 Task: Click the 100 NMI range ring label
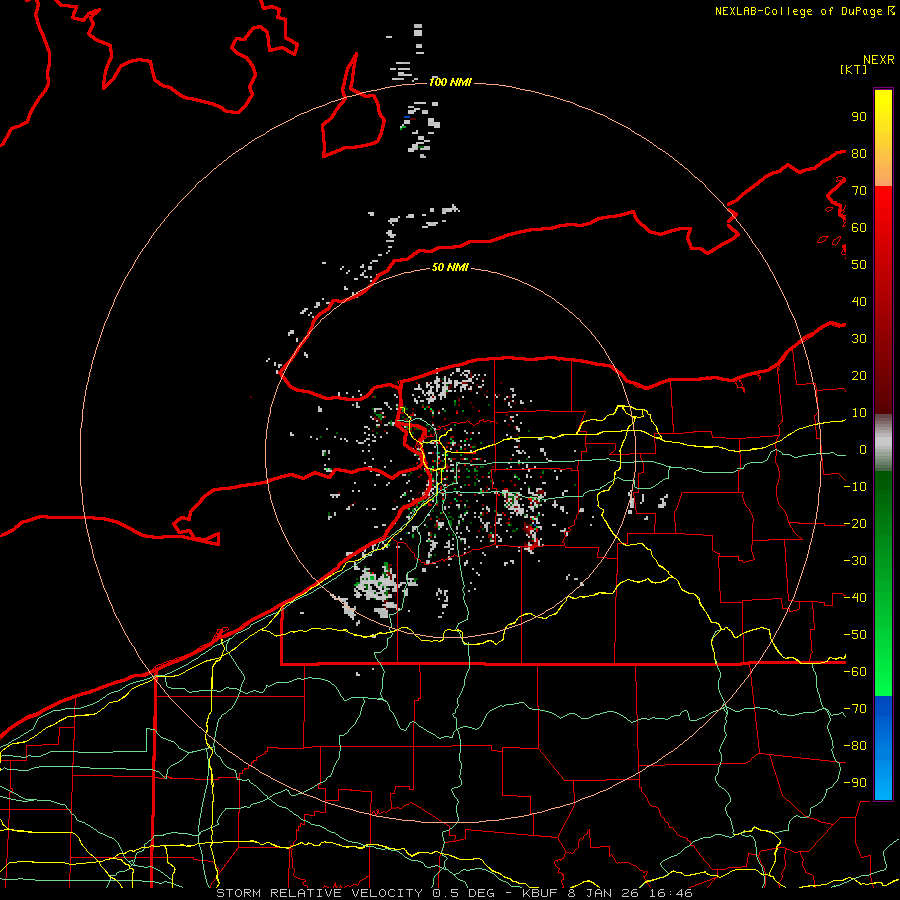point(451,82)
